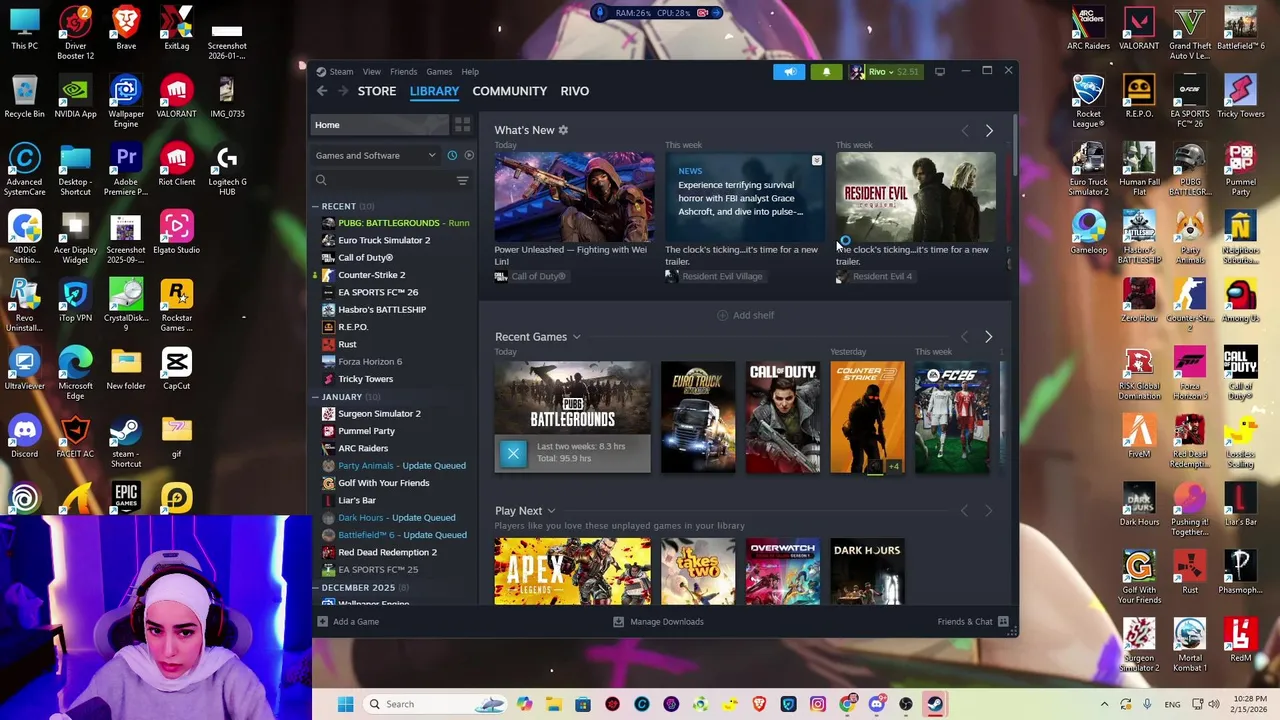Open VALORANT shortcut near the Steam window

coord(176,96)
